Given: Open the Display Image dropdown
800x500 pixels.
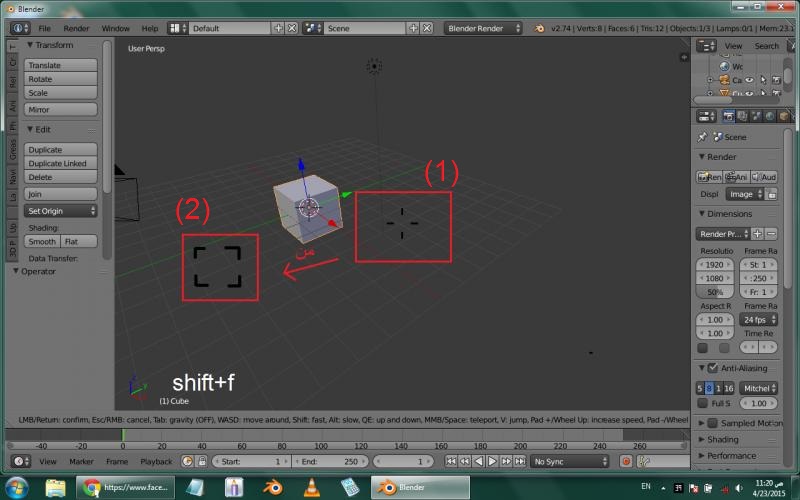Looking at the screenshot, I should point(745,194).
